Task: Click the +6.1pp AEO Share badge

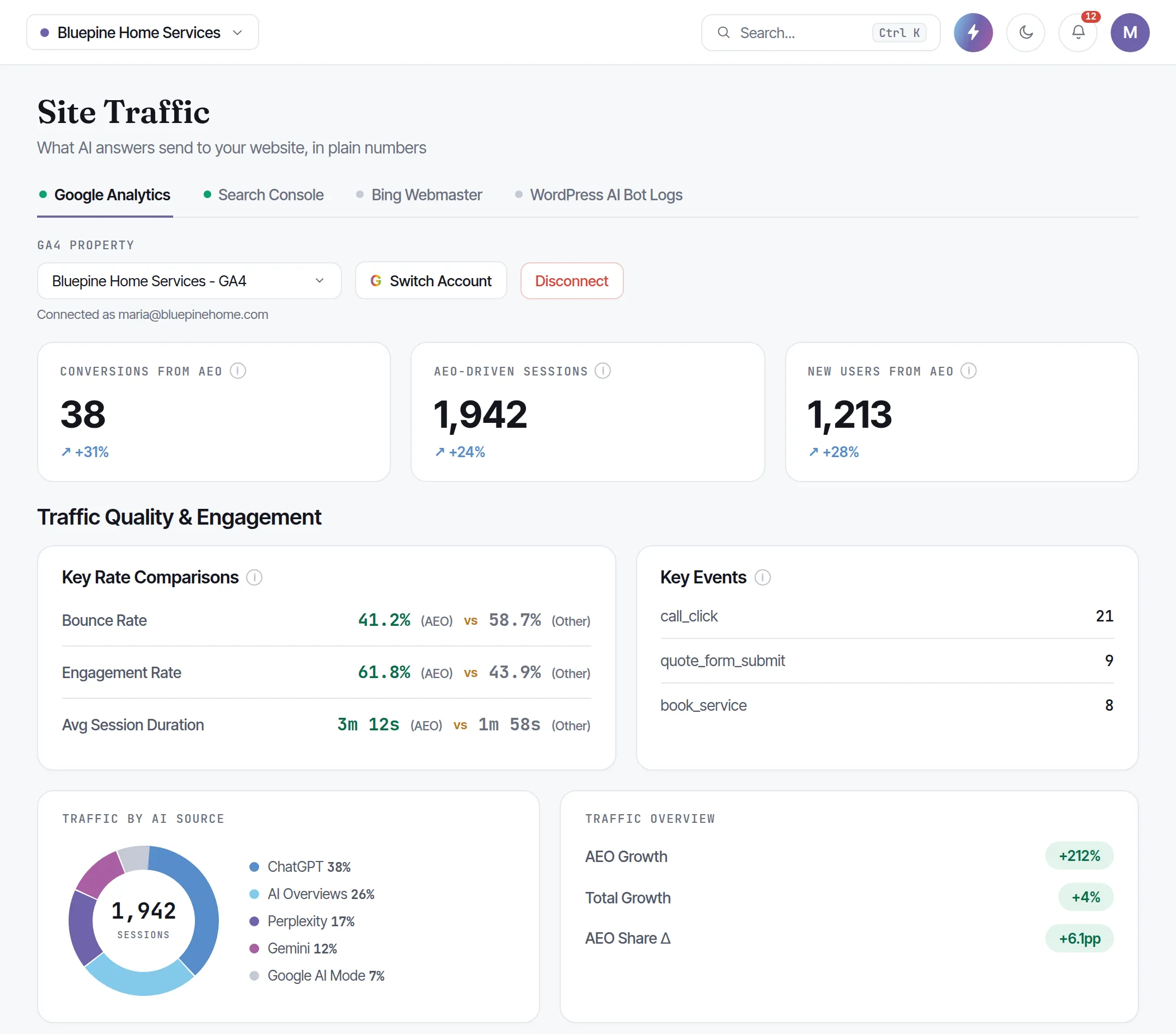Action: coord(1079,939)
